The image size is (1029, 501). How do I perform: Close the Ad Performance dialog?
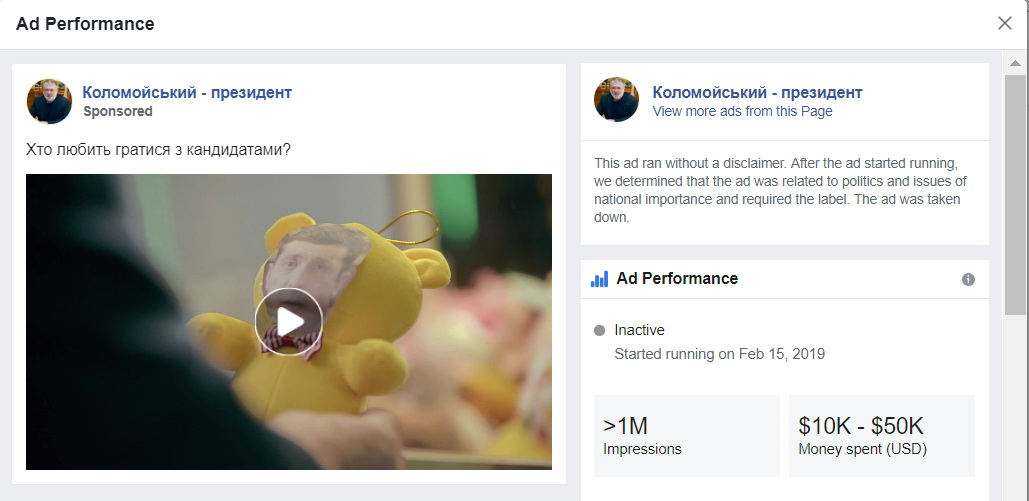point(1005,23)
